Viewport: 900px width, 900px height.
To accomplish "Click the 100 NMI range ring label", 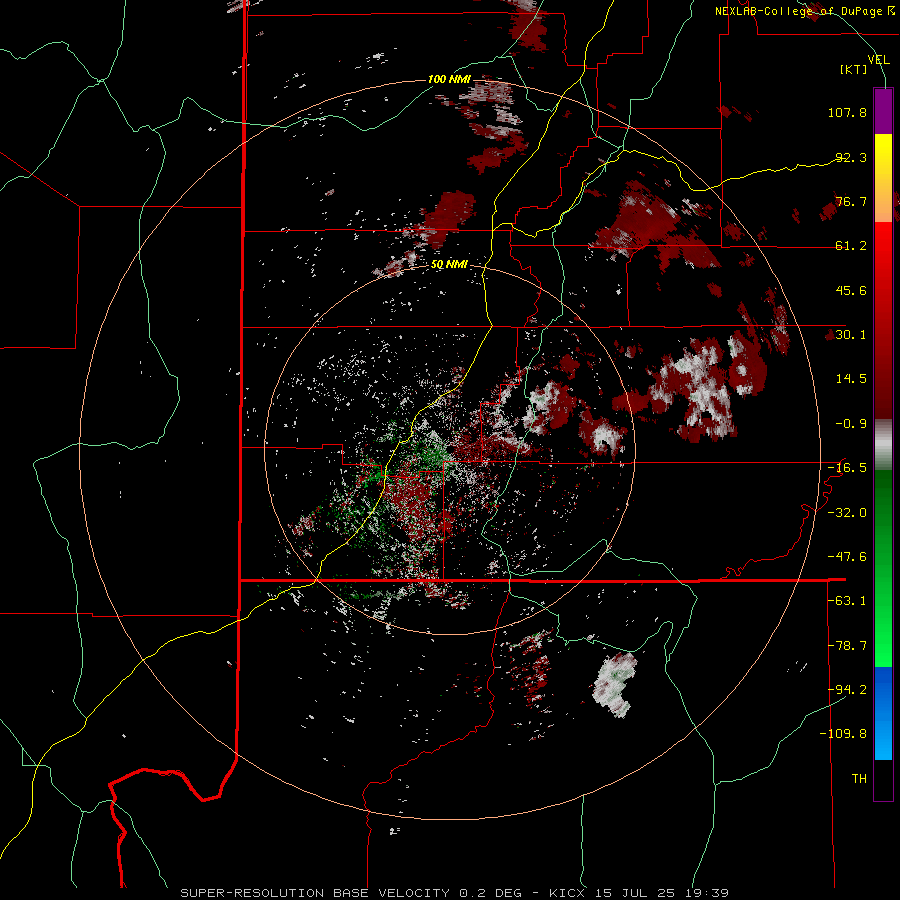I will coord(449,79).
